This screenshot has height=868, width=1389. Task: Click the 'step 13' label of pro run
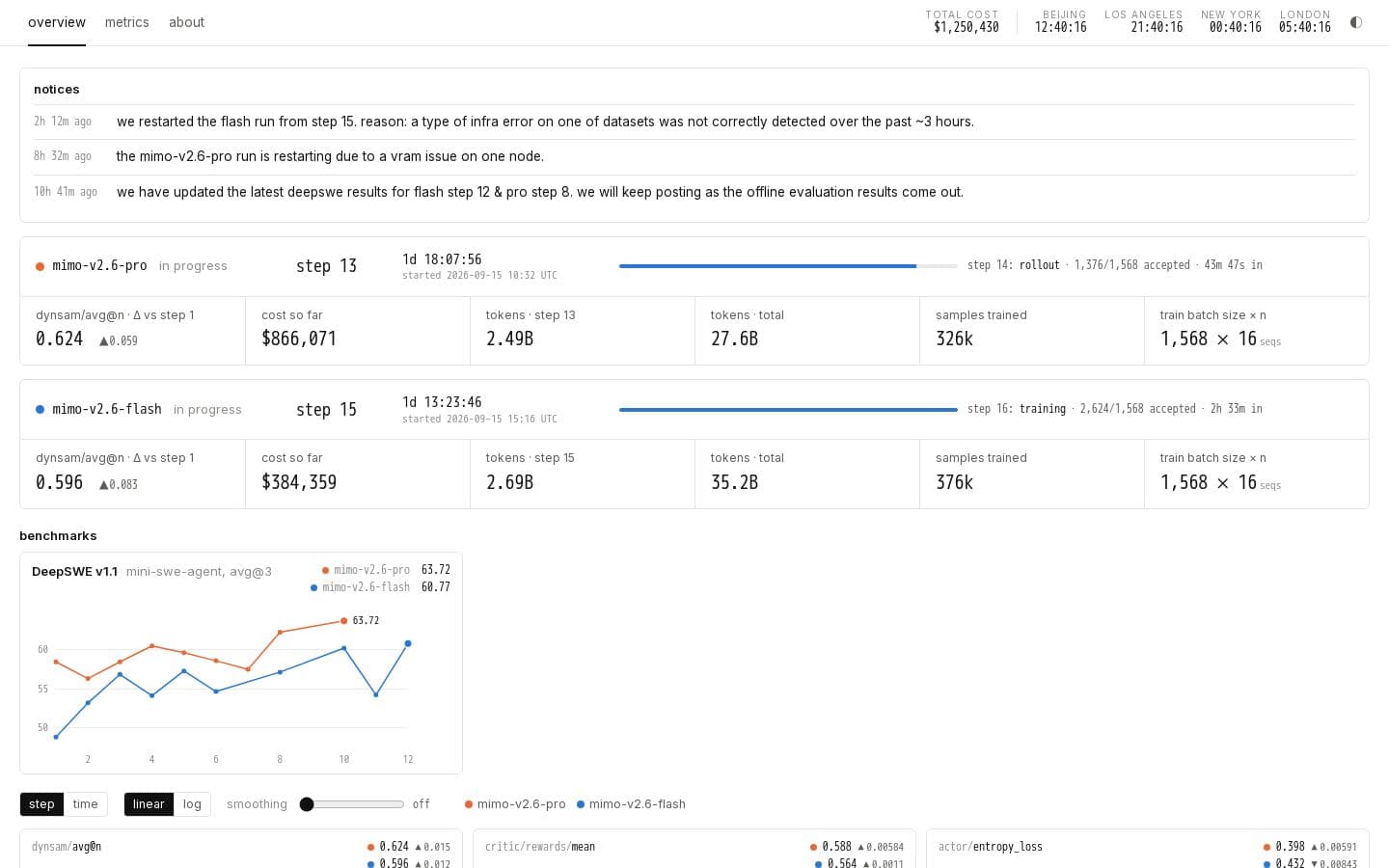click(326, 266)
